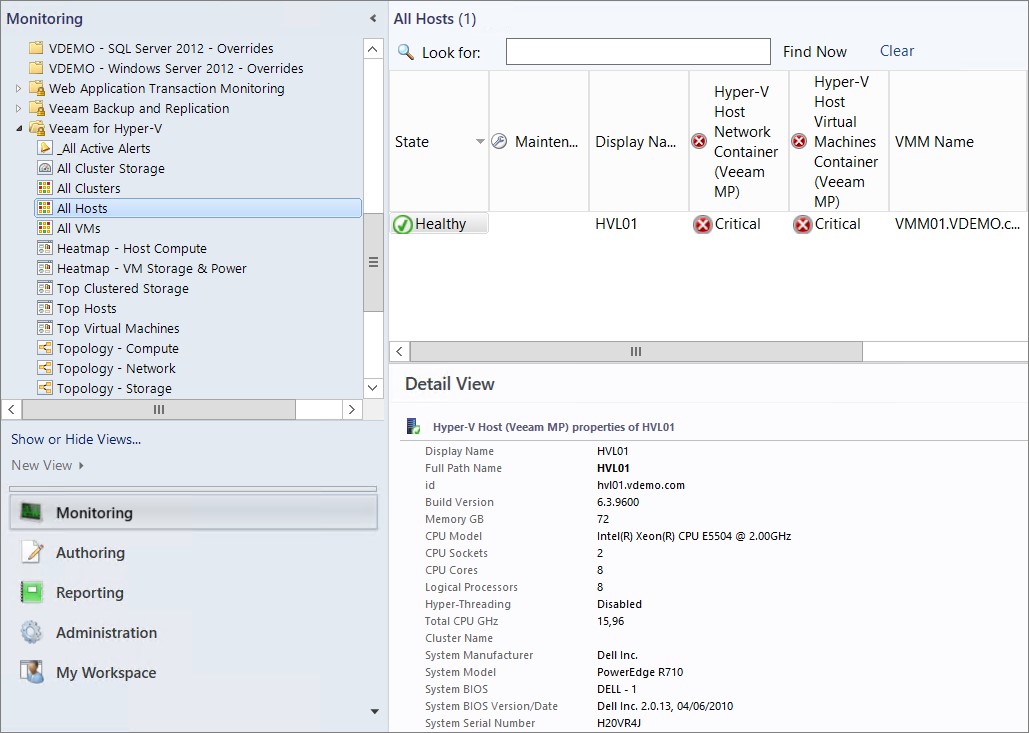Click the navigation tree vertical scrollbar thumb
The image size is (1029, 733).
[x=373, y=262]
